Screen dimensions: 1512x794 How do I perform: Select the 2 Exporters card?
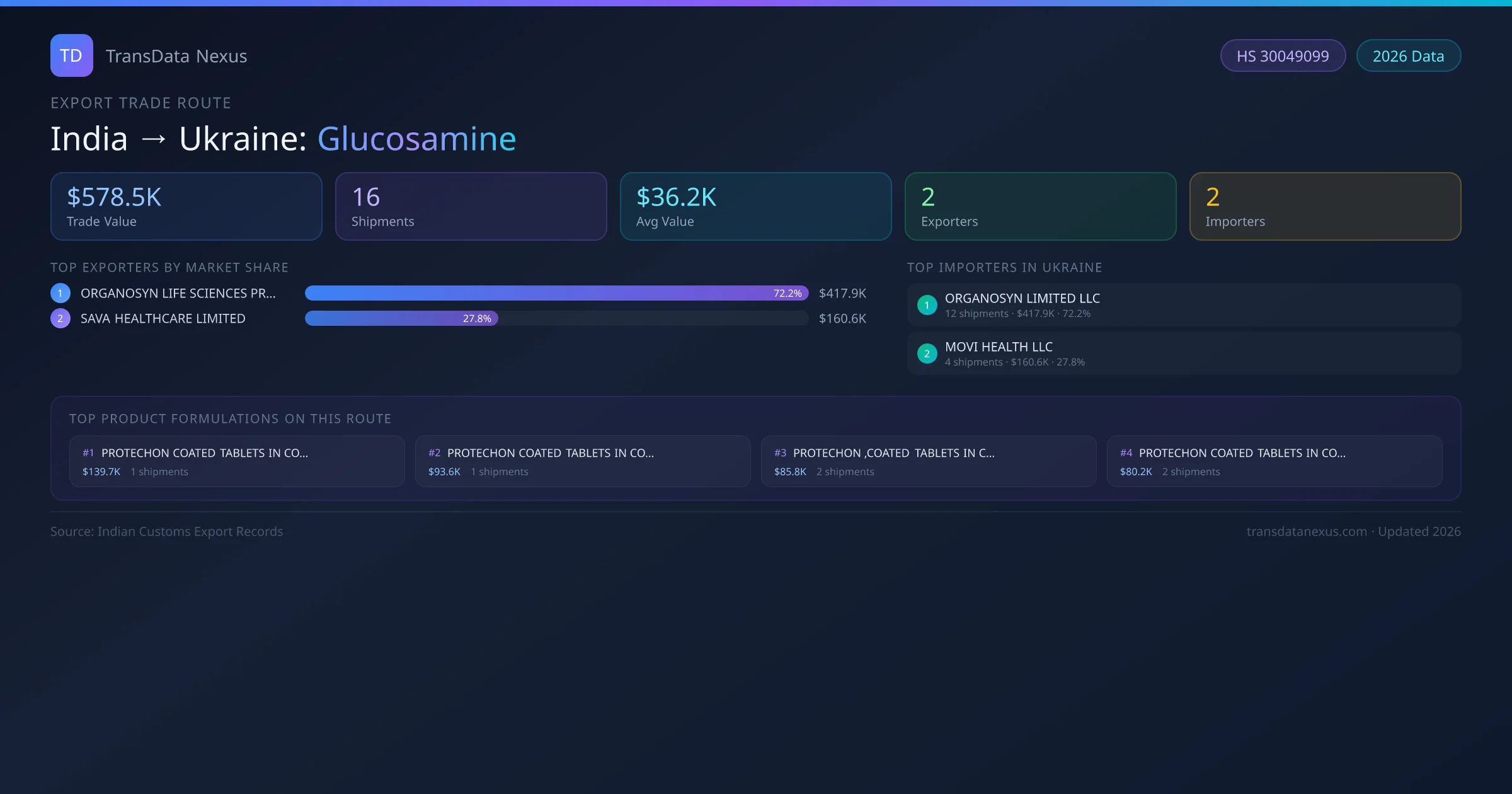tap(1040, 207)
